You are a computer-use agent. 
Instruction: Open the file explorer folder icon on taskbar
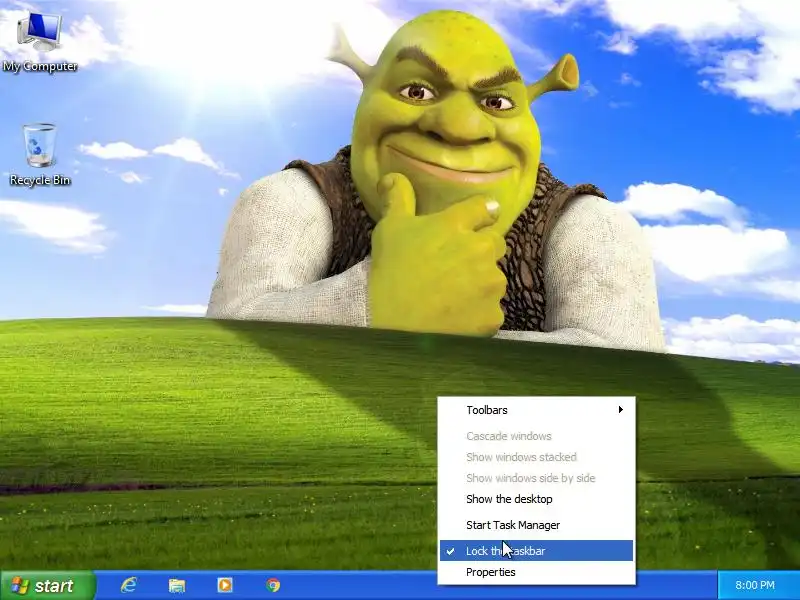[x=177, y=585]
